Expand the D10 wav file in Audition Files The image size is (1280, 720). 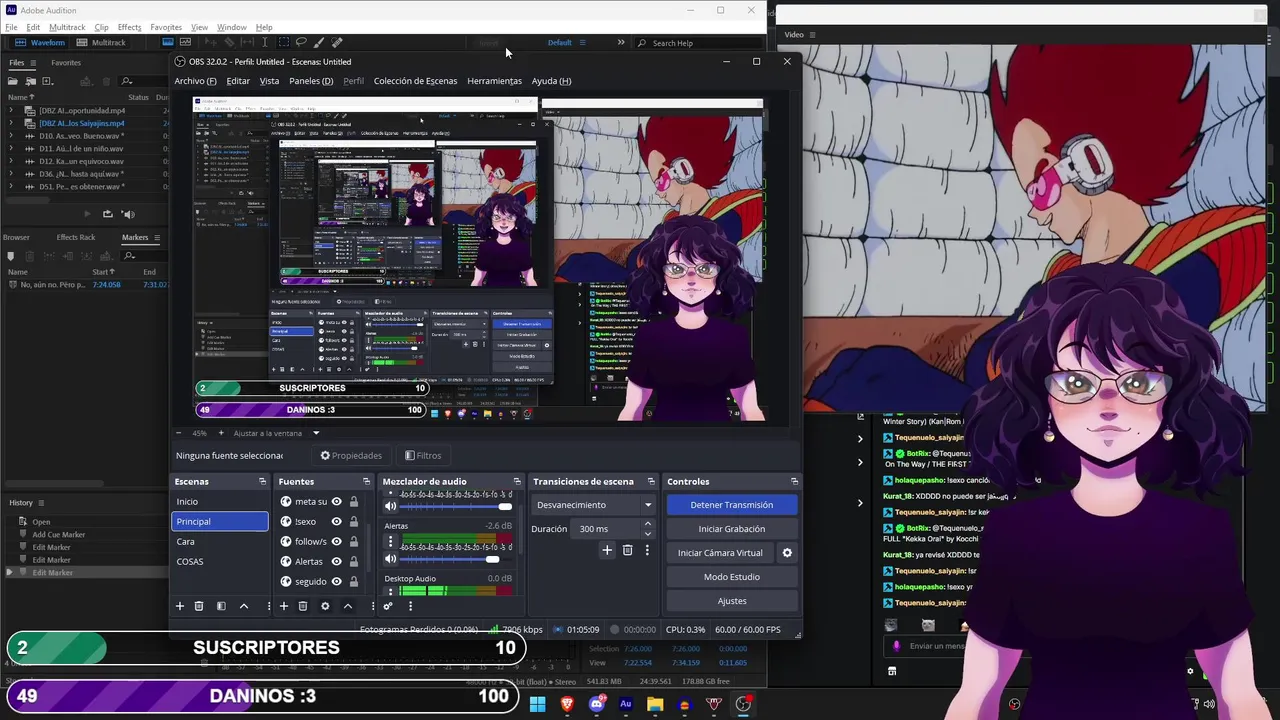11,136
